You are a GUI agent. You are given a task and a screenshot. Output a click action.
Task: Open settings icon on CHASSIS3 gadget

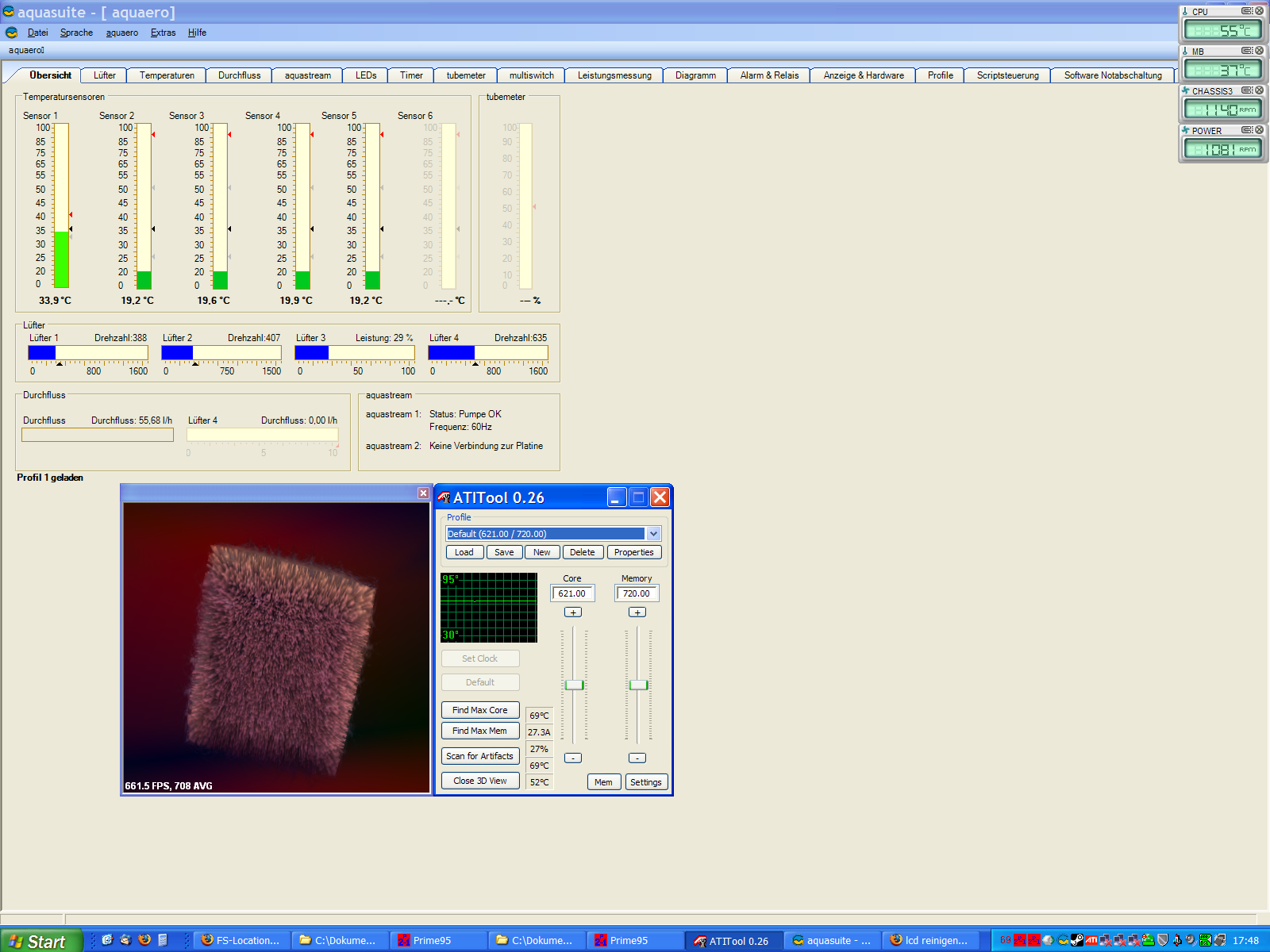(x=1248, y=90)
